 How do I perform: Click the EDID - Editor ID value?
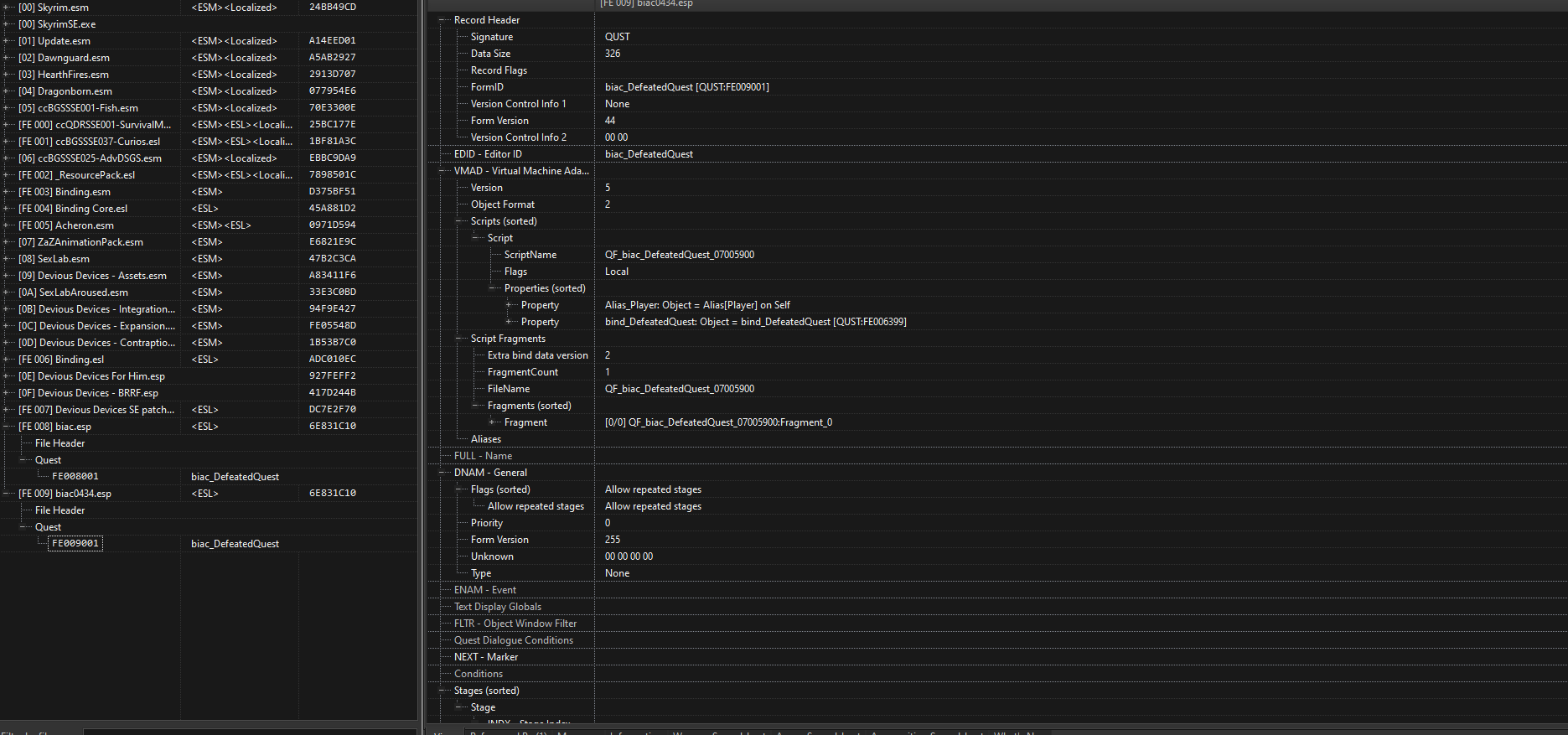(x=649, y=154)
